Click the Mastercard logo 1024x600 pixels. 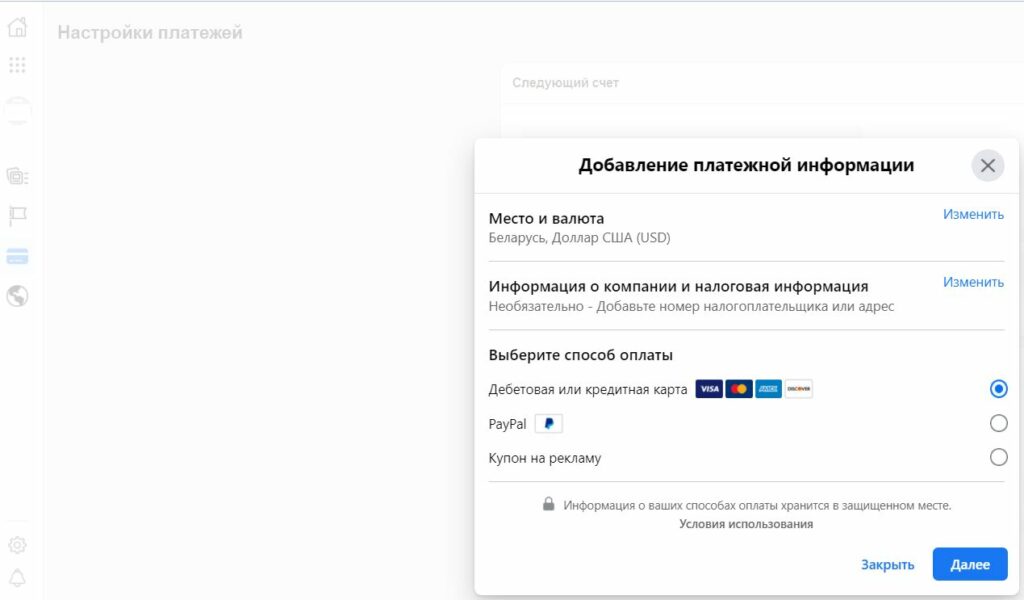tap(739, 389)
